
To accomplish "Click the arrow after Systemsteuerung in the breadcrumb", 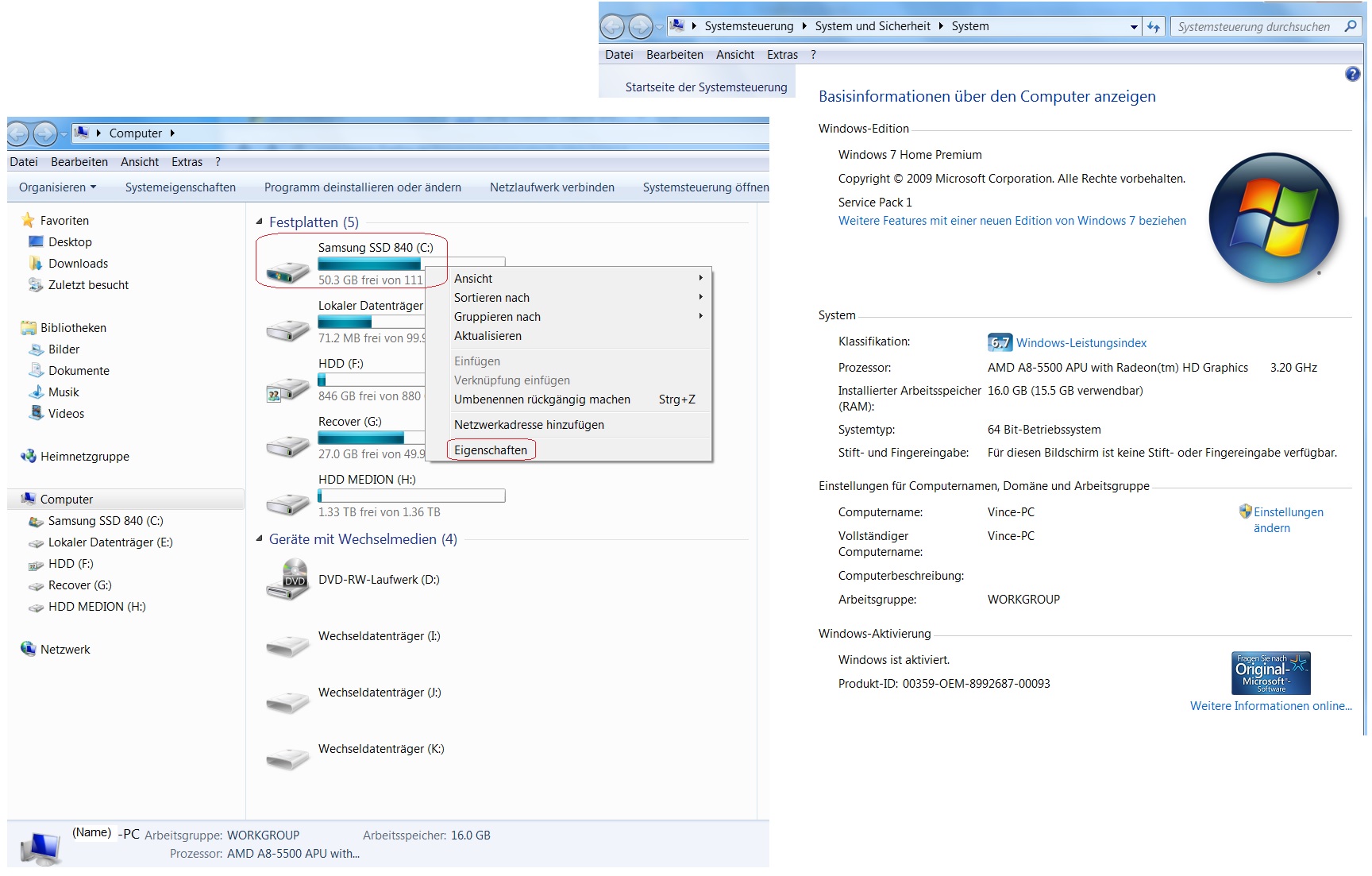I will point(804,26).
